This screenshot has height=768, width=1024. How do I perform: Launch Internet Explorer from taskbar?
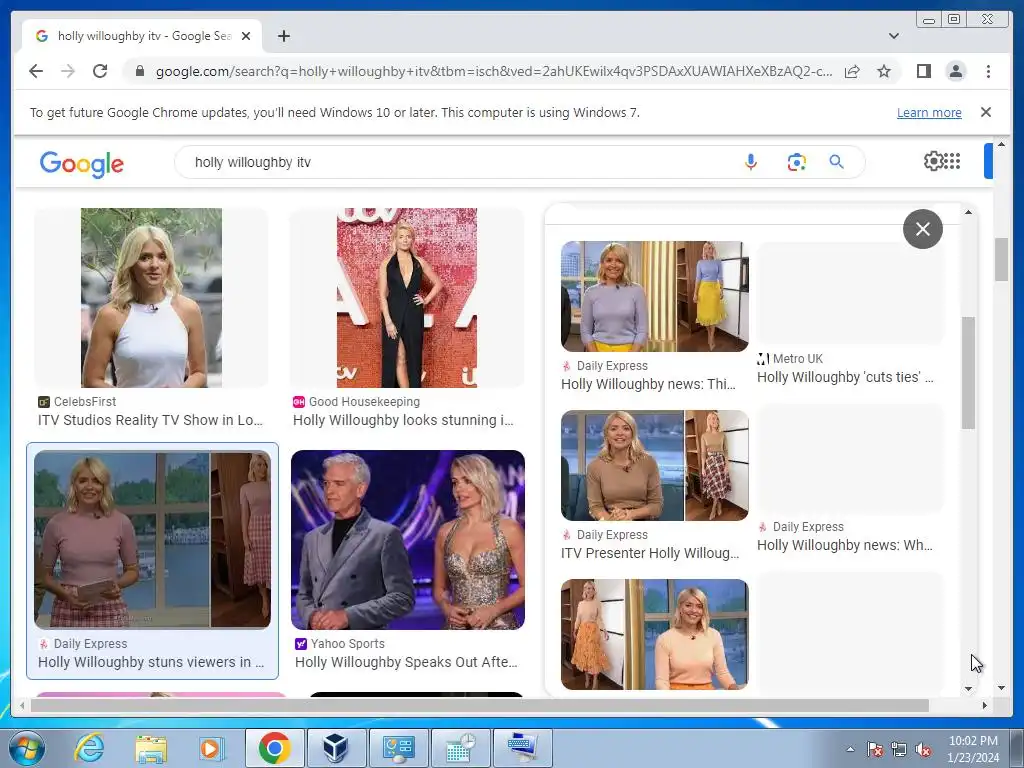[89, 748]
